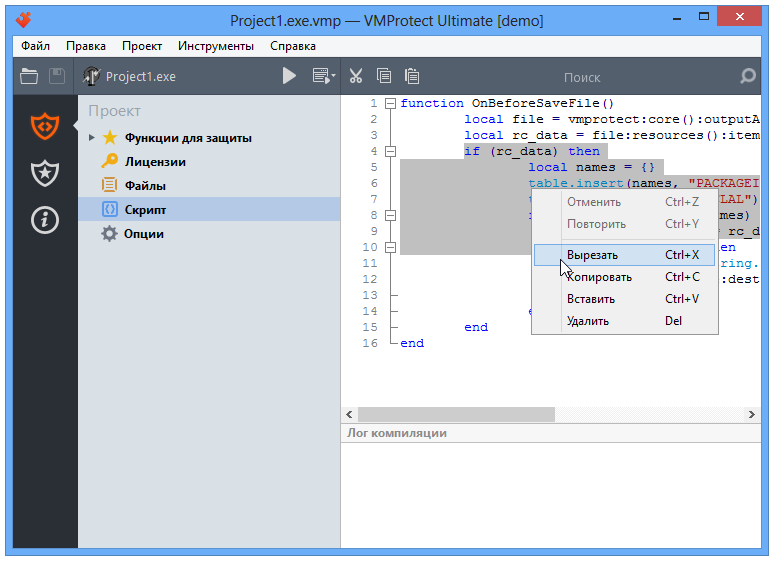774x561 pixels.
Task: Close the VMProtect window
Action: coord(739,17)
